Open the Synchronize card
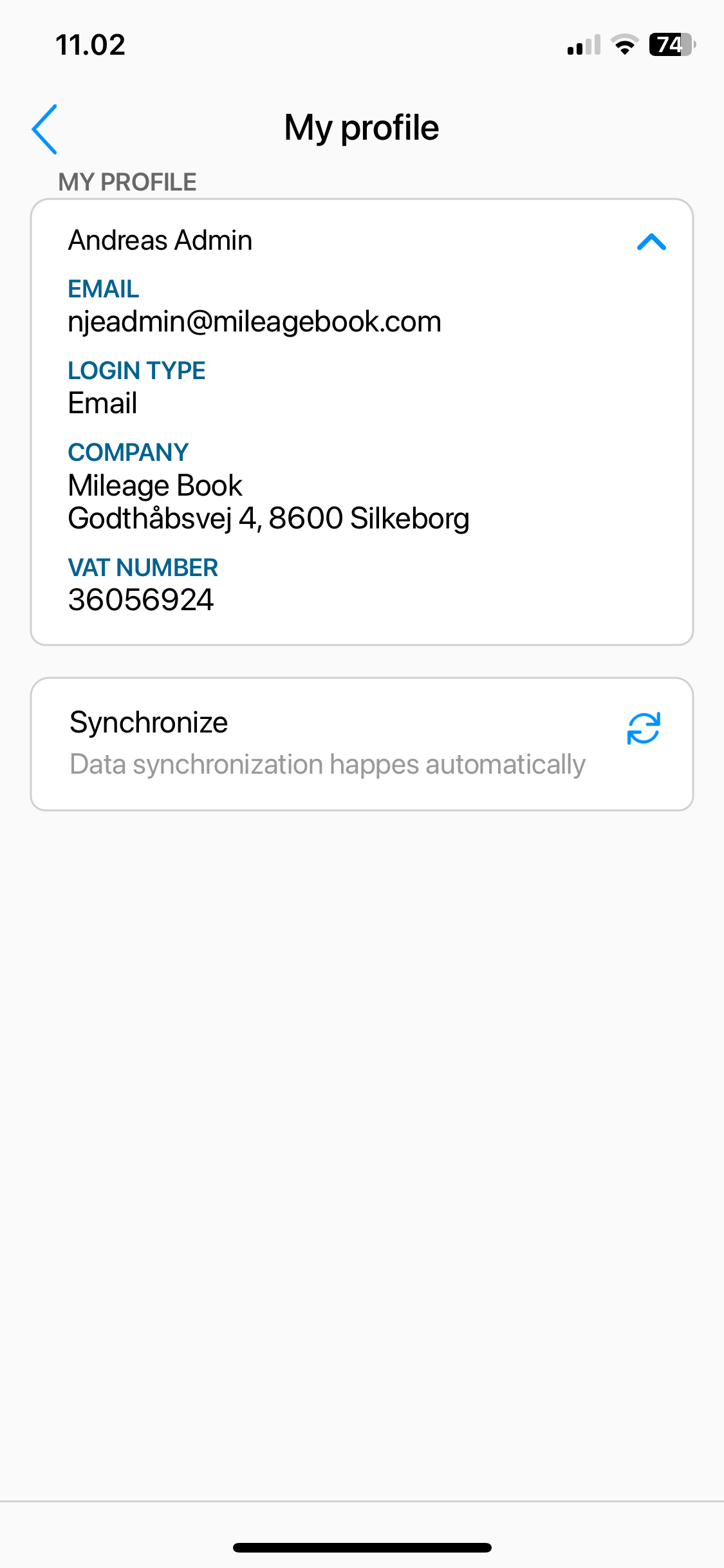 [362, 743]
